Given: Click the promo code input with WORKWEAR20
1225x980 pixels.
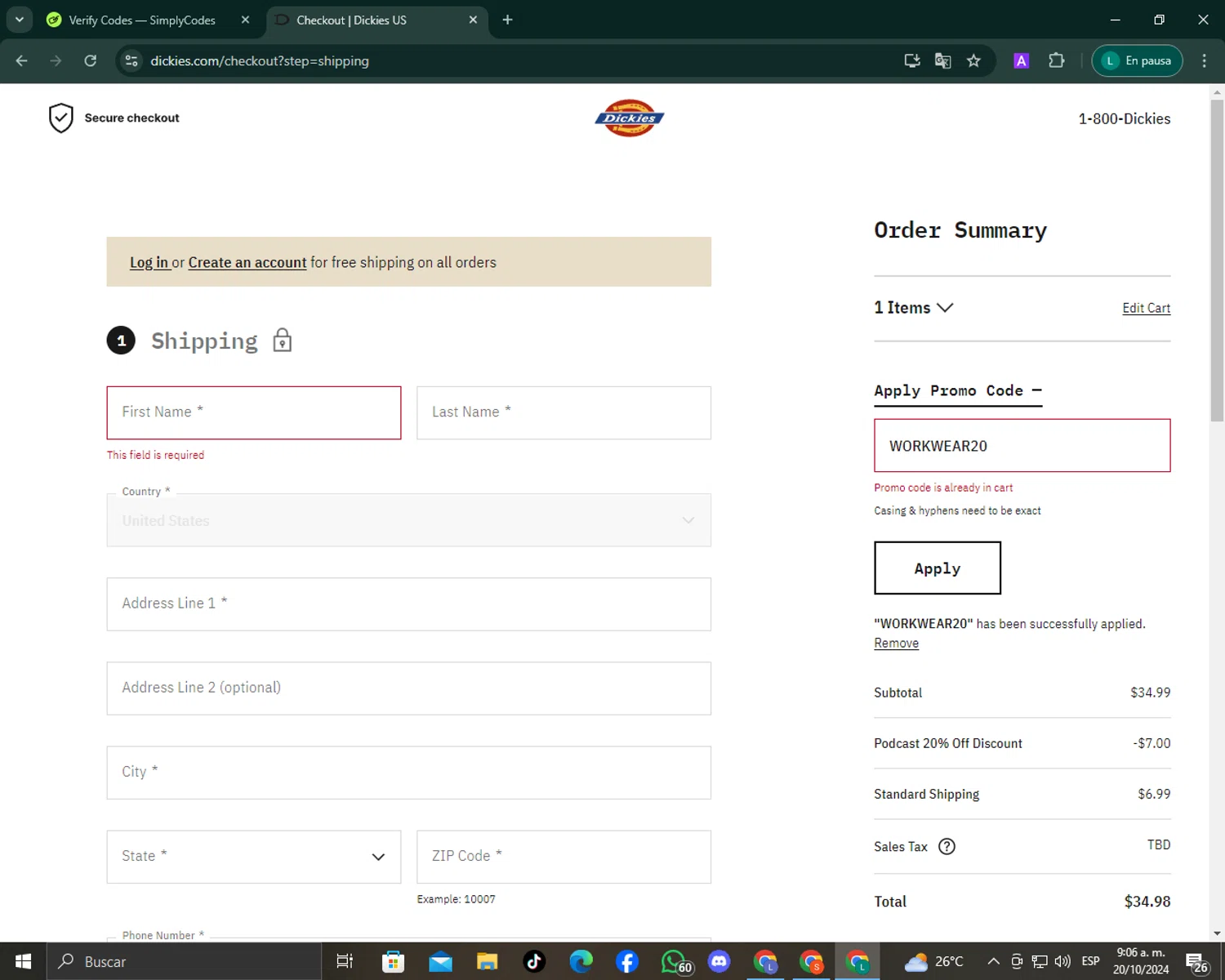Looking at the screenshot, I should [1022, 445].
